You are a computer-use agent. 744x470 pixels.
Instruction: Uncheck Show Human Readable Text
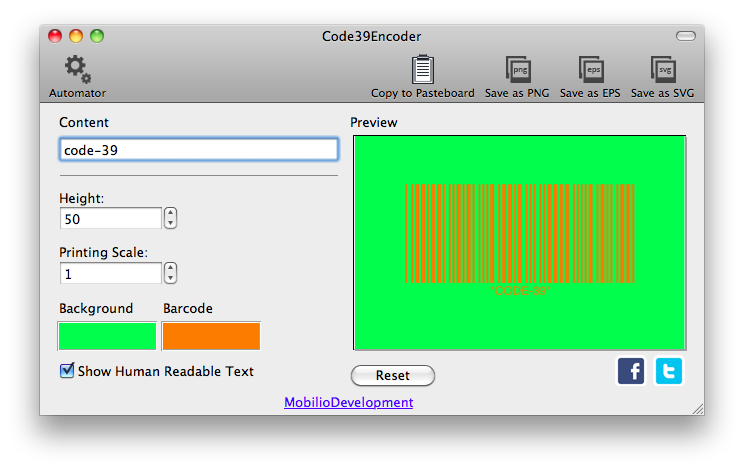(x=67, y=370)
